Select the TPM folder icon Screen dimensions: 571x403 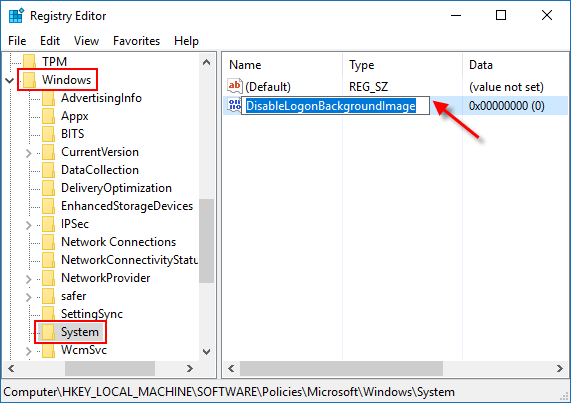pyautogui.click(x=29, y=62)
